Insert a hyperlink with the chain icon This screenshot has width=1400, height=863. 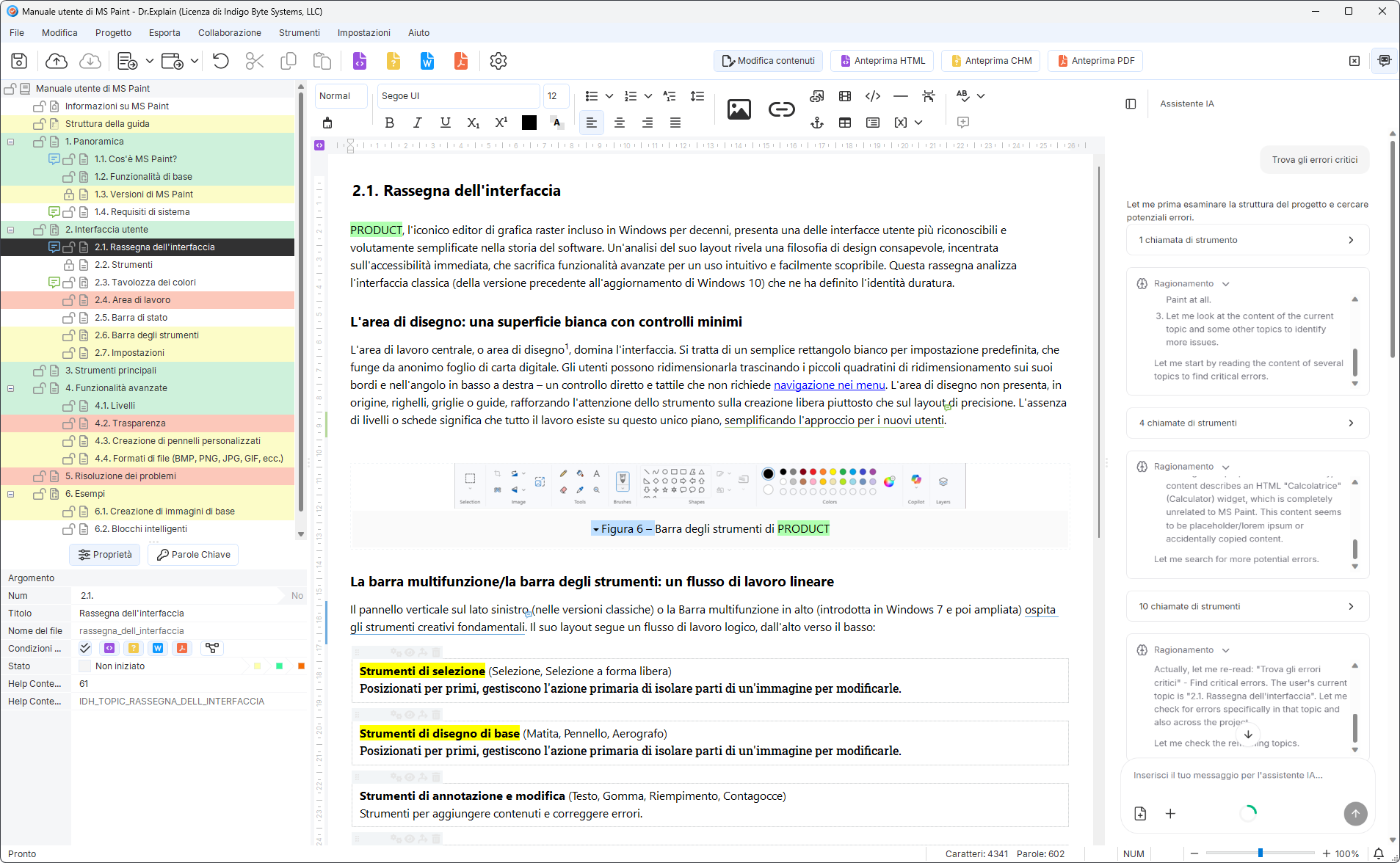click(x=782, y=109)
